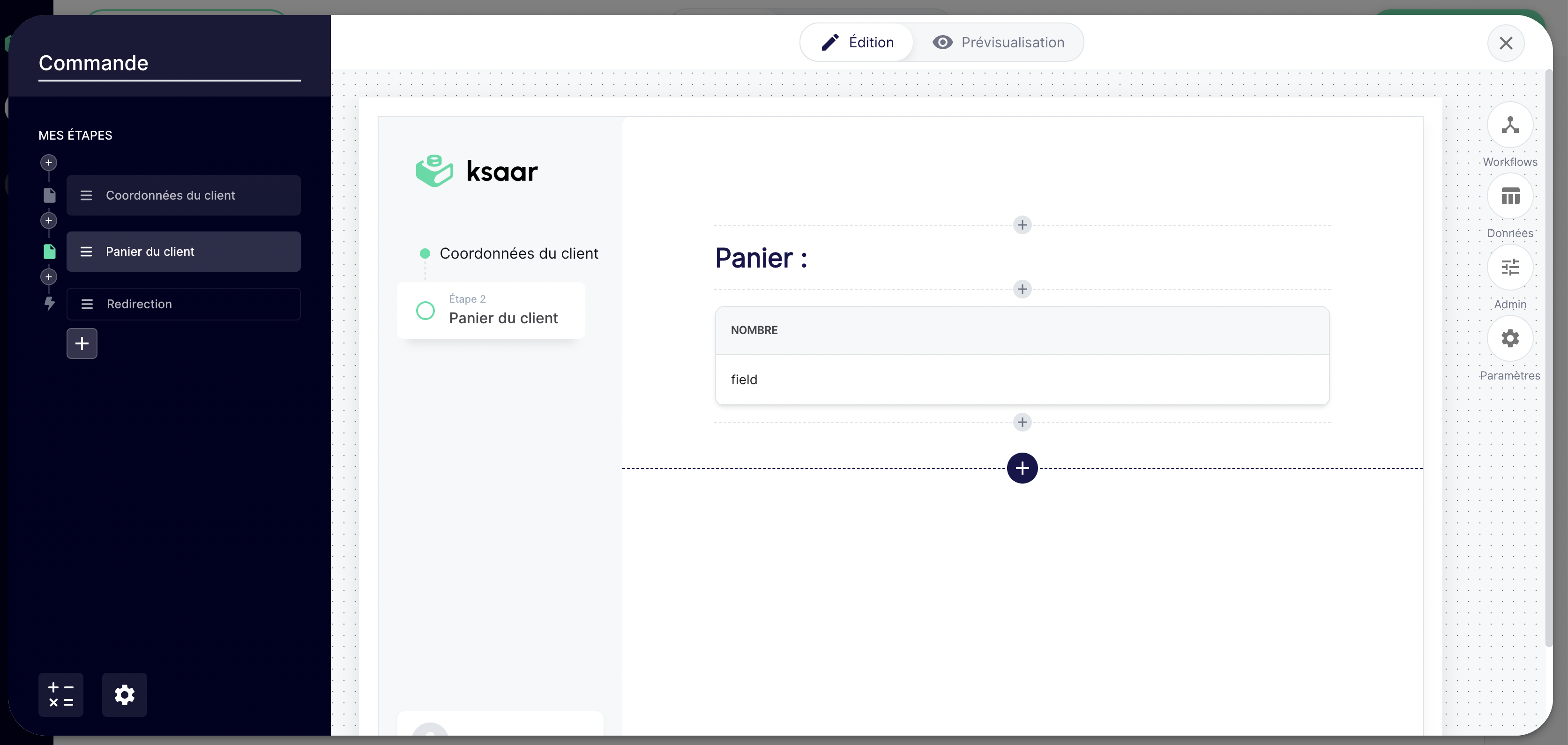This screenshot has width=1568, height=745.
Task: Add block below the field table
Action: (x=1022, y=423)
